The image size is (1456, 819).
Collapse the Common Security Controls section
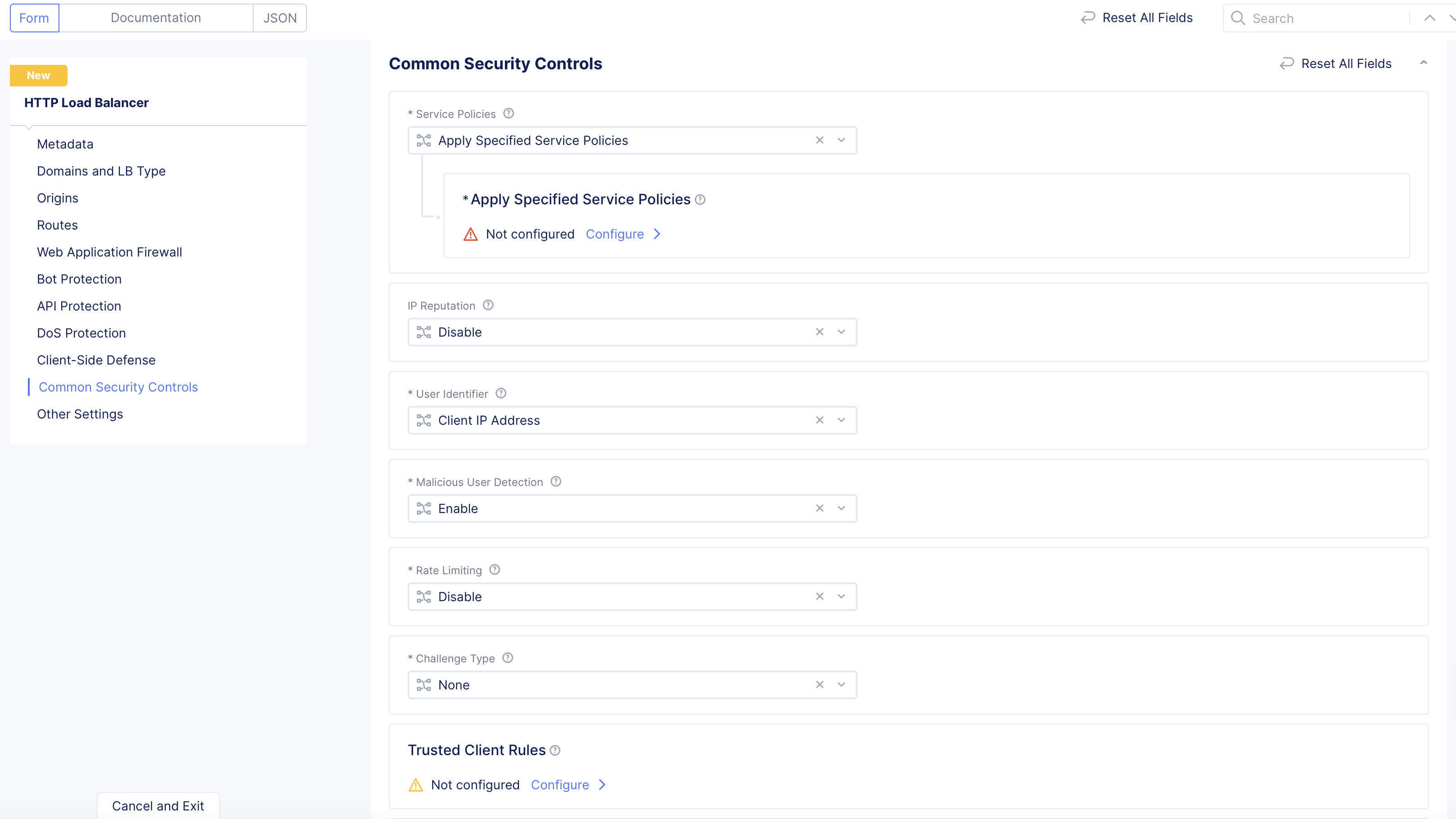[1423, 63]
